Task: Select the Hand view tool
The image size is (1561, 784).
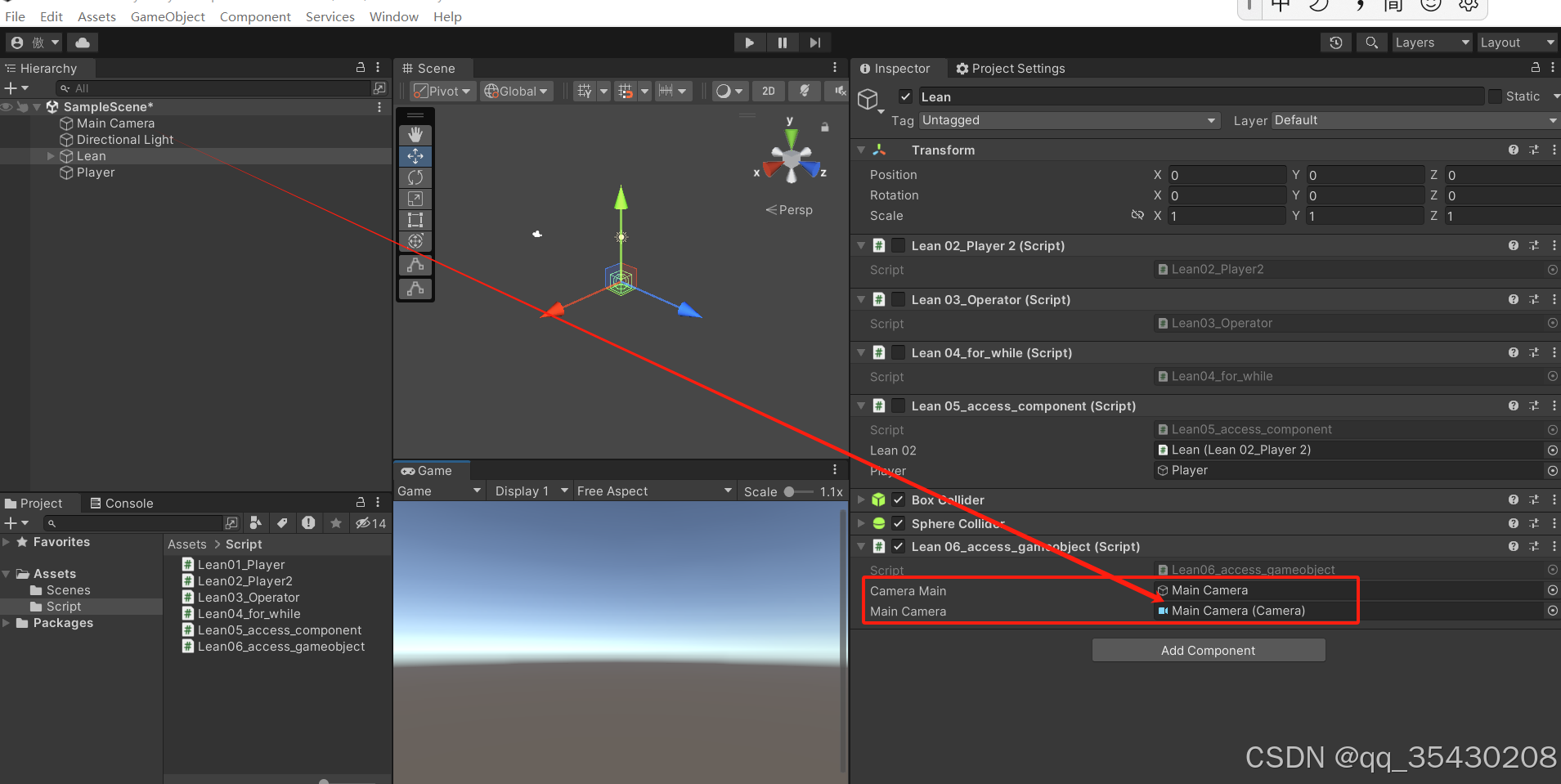Action: [x=415, y=135]
